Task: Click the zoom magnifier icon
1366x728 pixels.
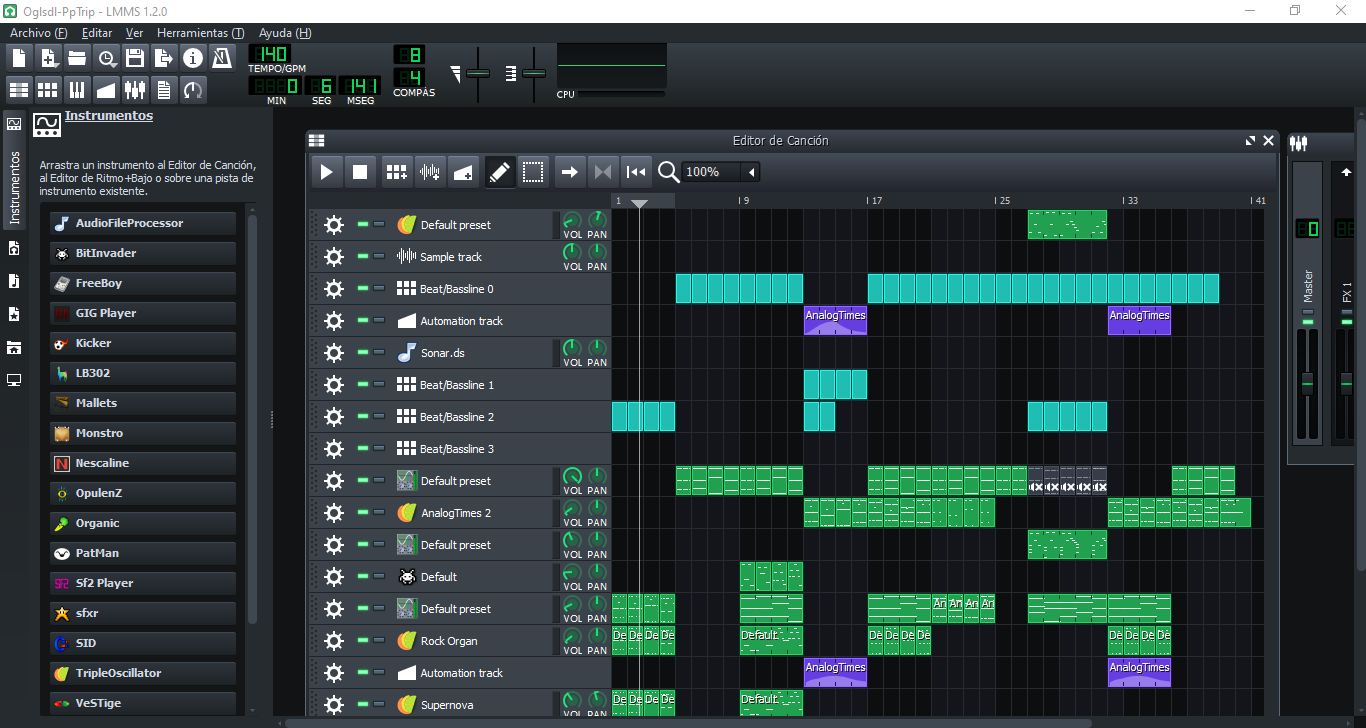Action: point(669,172)
